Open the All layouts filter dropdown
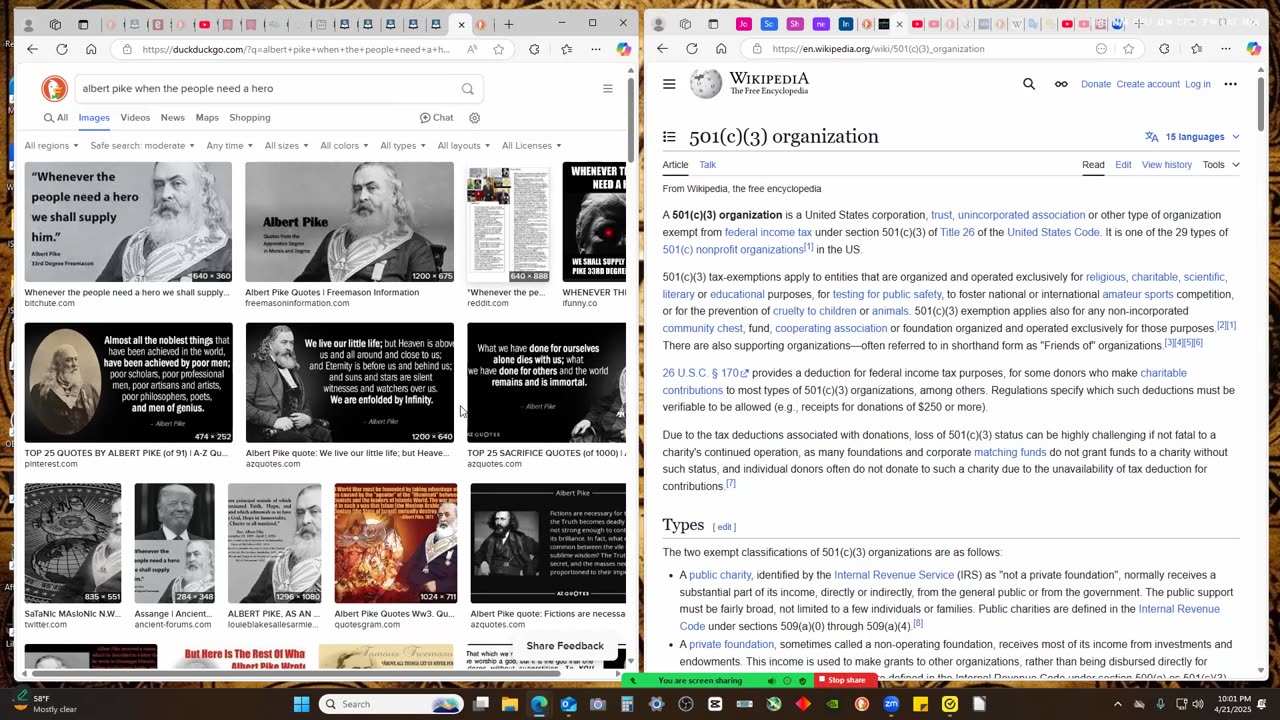1280x720 pixels. click(464, 146)
